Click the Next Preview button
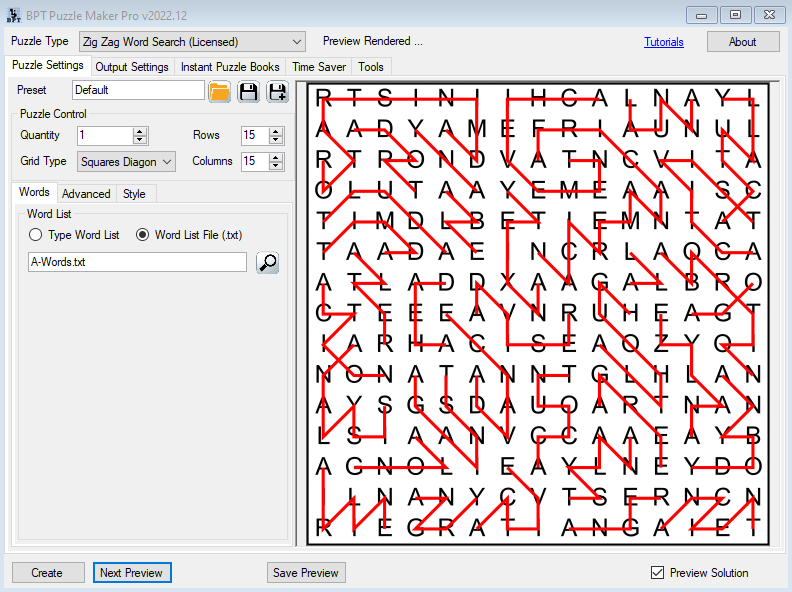Image resolution: width=792 pixels, height=592 pixels. coord(132,573)
